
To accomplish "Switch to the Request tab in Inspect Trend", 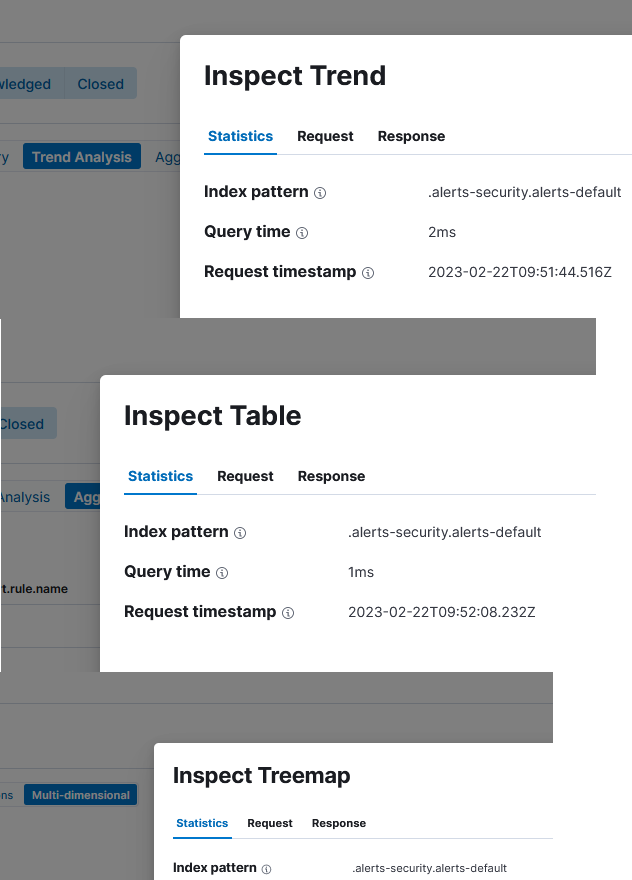I will tap(325, 136).
